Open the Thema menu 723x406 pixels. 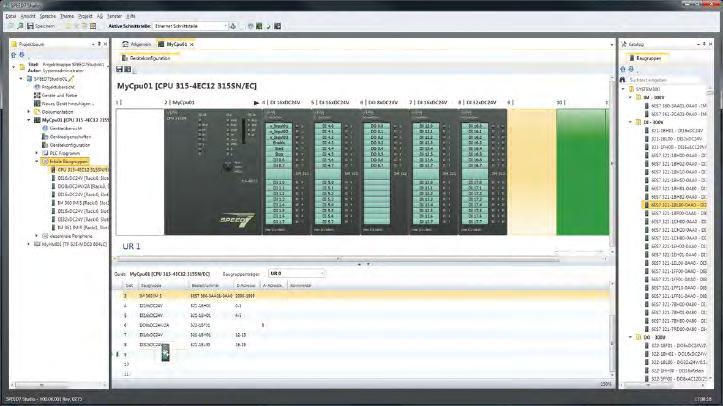(x=67, y=16)
